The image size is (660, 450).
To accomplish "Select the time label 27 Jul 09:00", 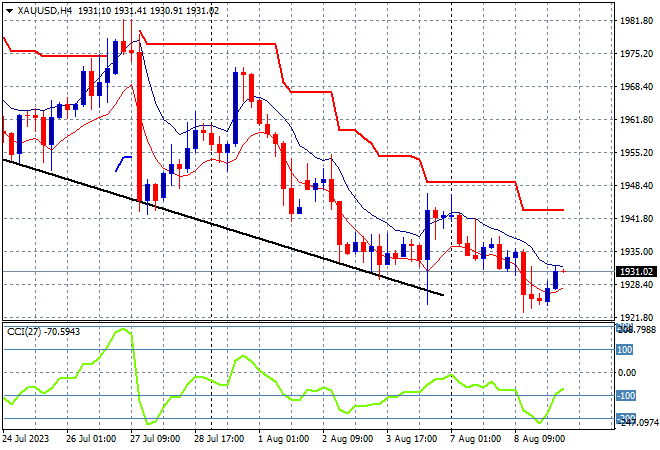I will (x=155, y=439).
